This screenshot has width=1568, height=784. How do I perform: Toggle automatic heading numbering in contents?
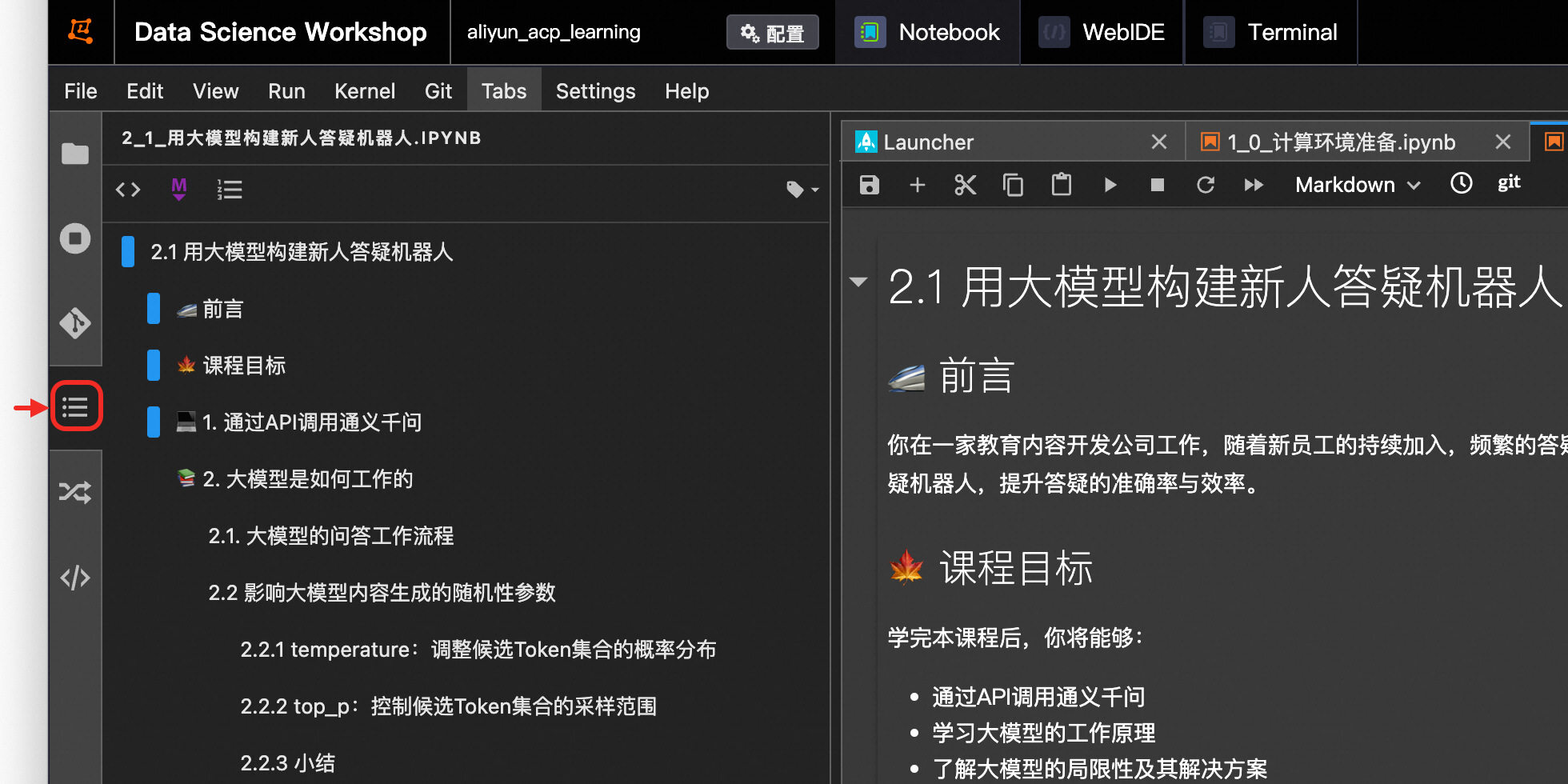coord(230,190)
